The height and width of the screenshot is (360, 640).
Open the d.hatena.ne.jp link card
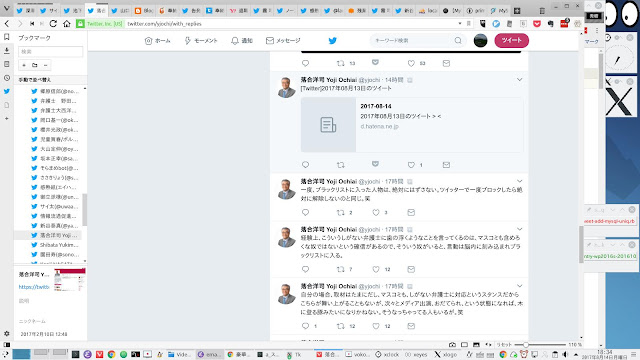point(412,124)
